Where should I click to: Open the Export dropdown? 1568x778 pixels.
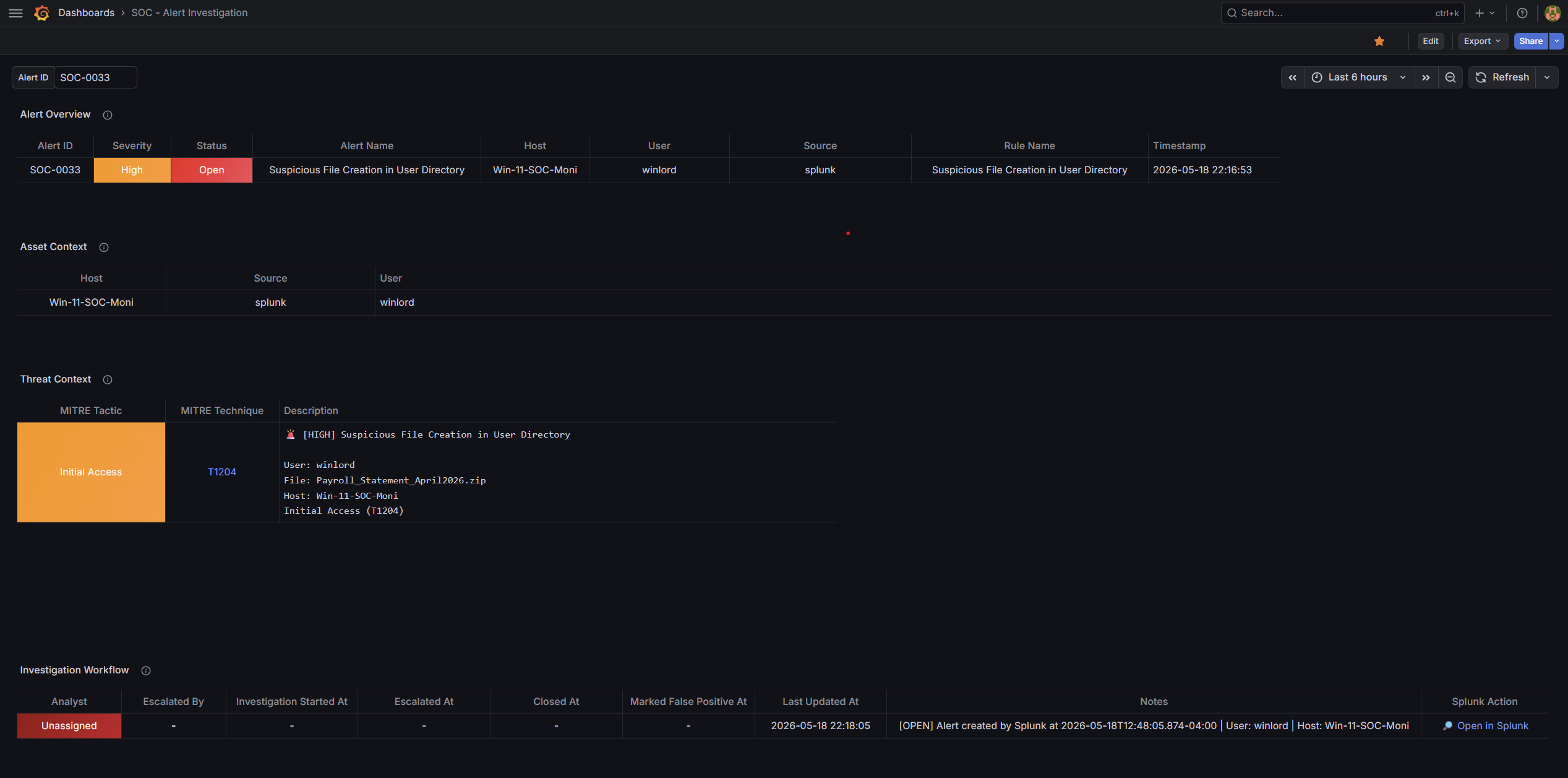(1483, 41)
